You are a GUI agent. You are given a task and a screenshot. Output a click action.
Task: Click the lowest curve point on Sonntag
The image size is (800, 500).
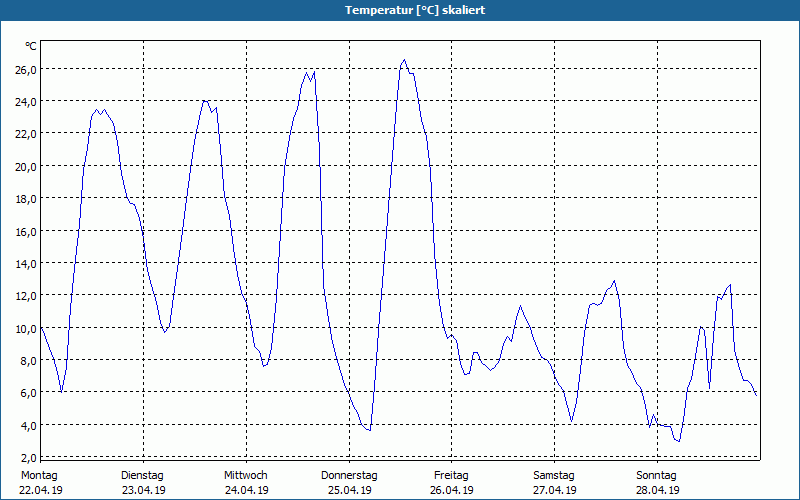(679, 441)
